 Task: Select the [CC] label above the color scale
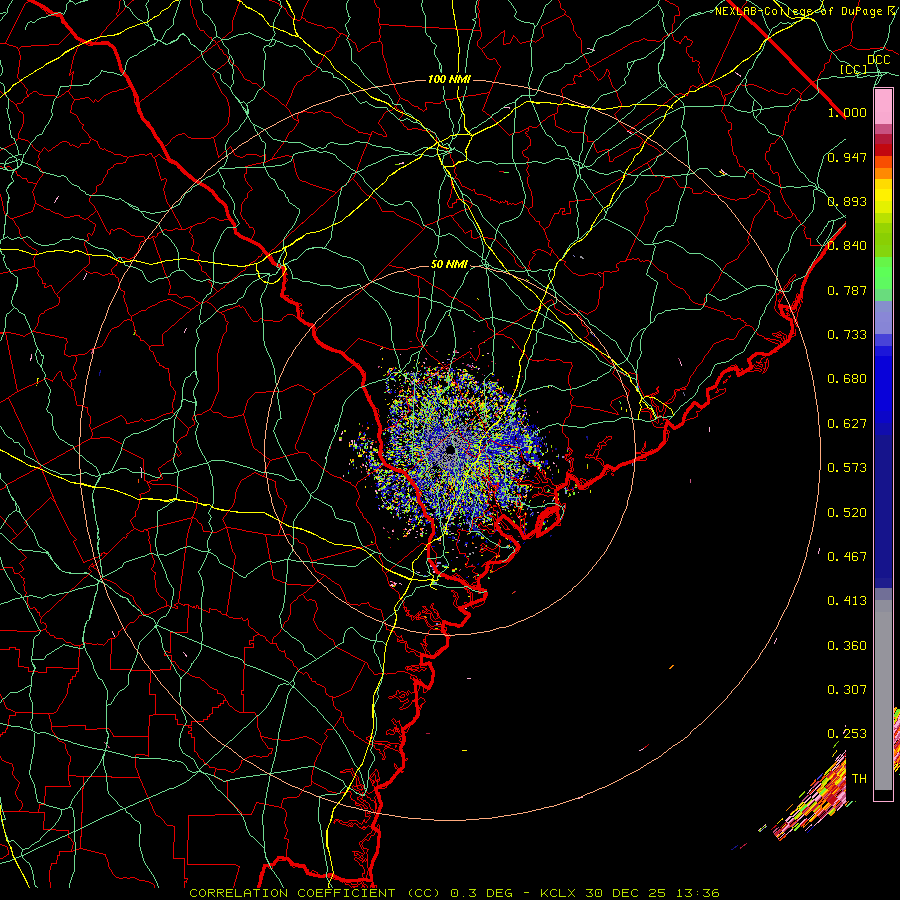click(854, 69)
